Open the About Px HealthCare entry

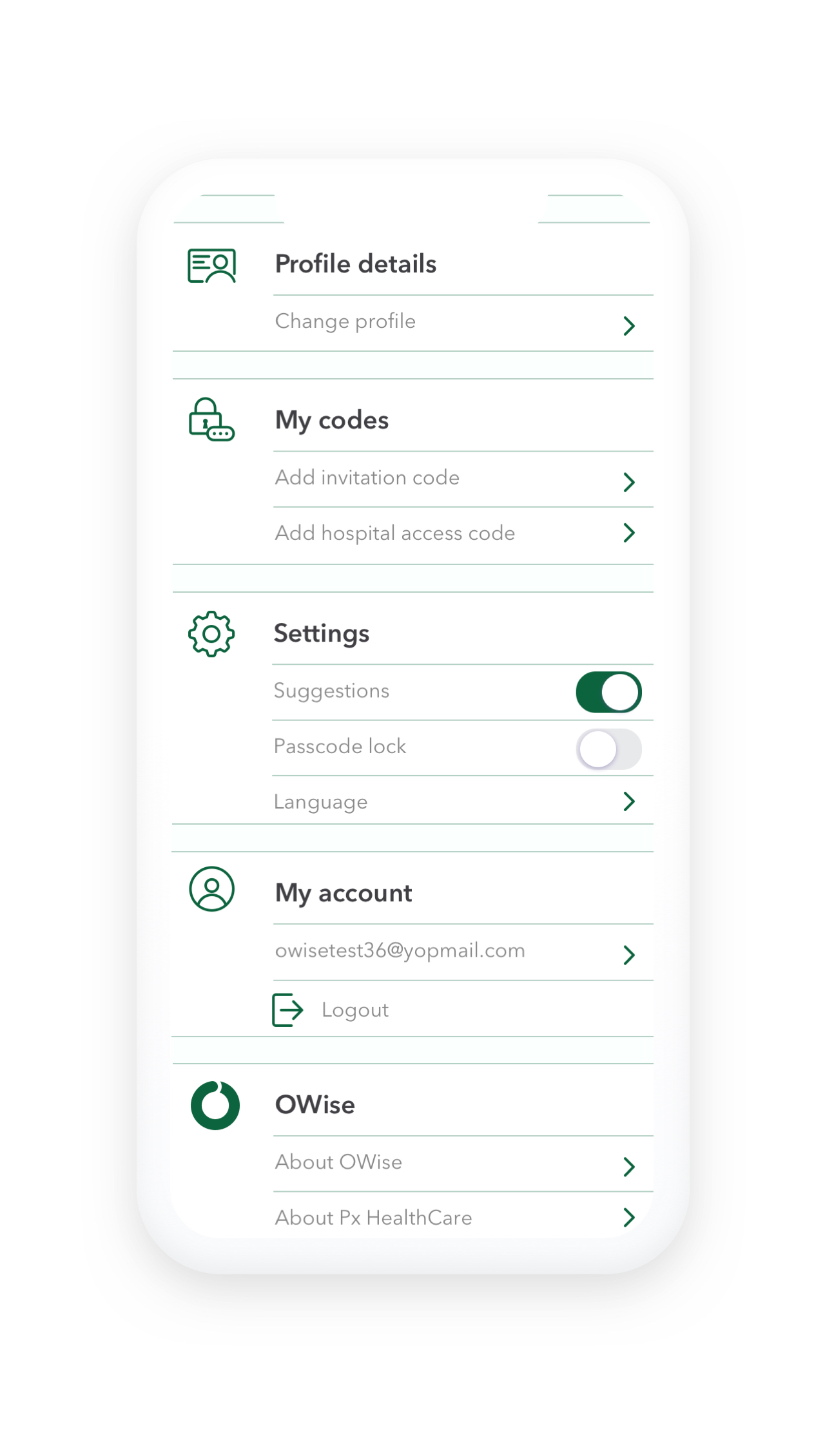(x=463, y=1217)
